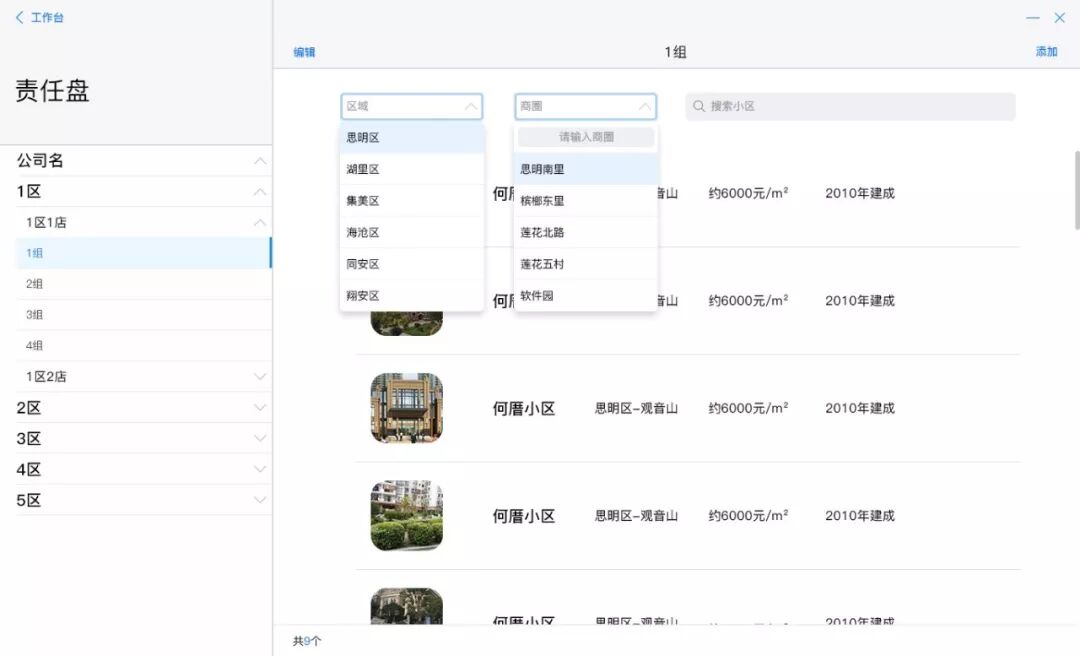Choose 莲花北路 business district option

tap(585, 233)
